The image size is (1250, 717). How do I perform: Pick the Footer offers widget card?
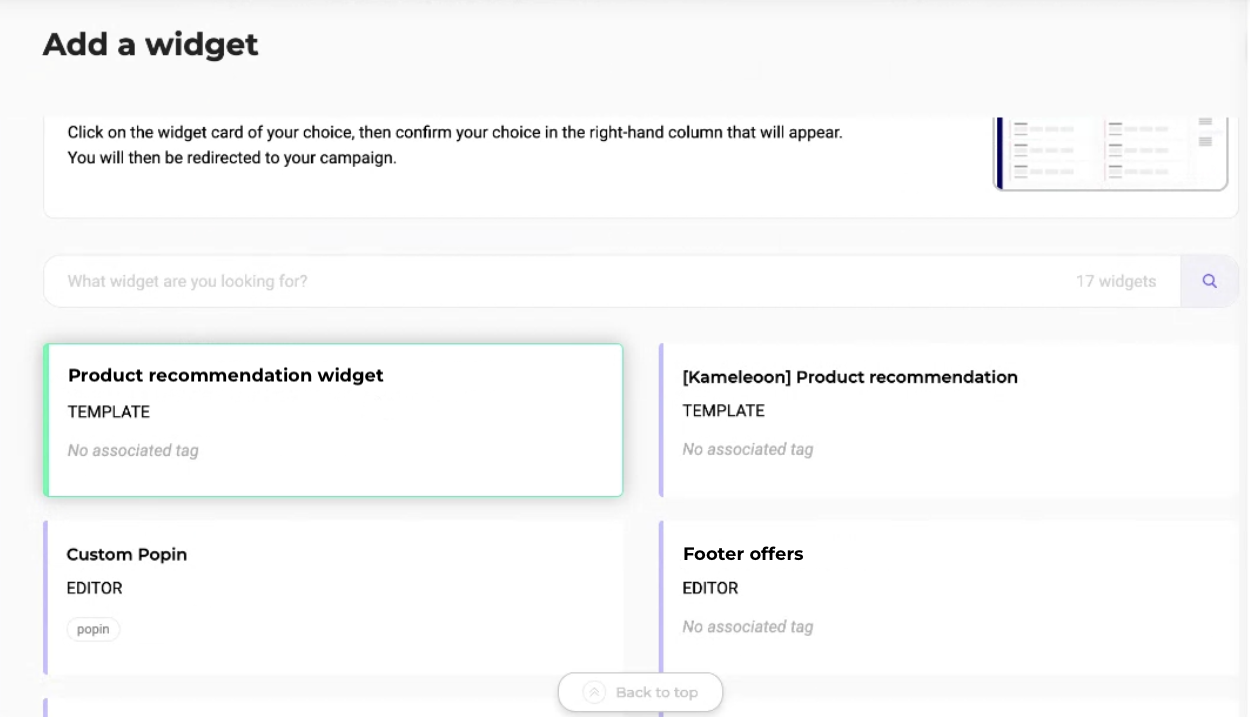[949, 597]
